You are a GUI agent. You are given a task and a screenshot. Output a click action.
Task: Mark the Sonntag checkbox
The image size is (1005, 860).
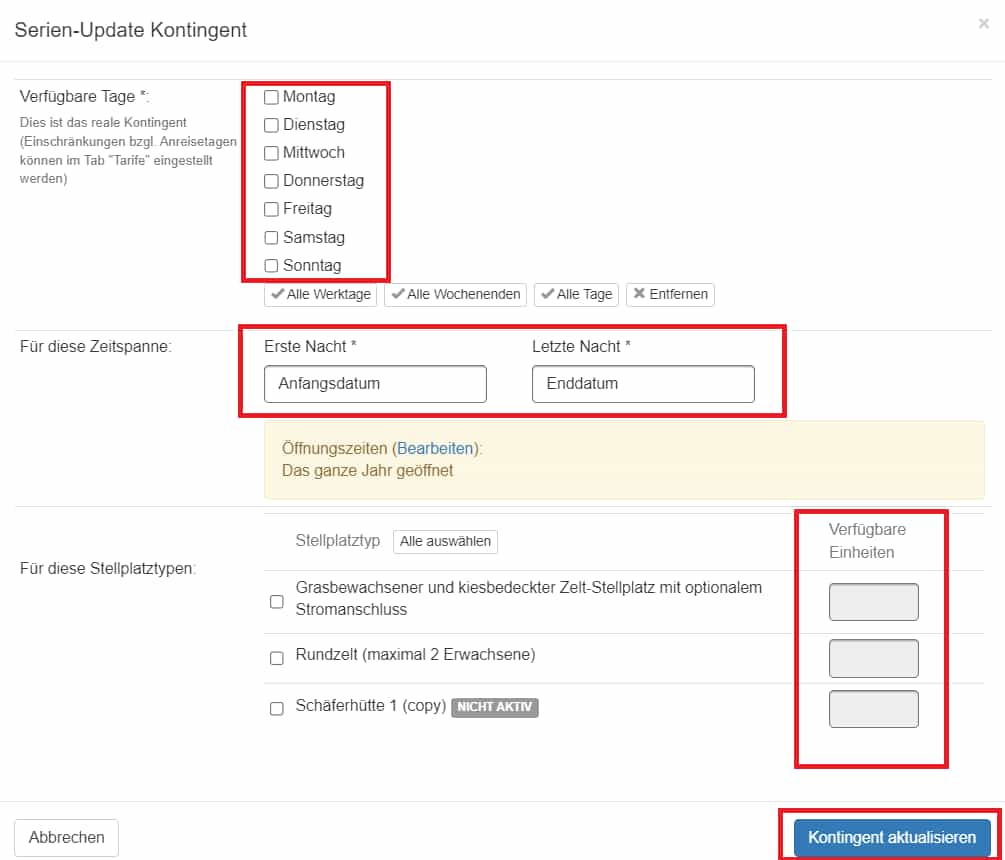click(x=271, y=265)
